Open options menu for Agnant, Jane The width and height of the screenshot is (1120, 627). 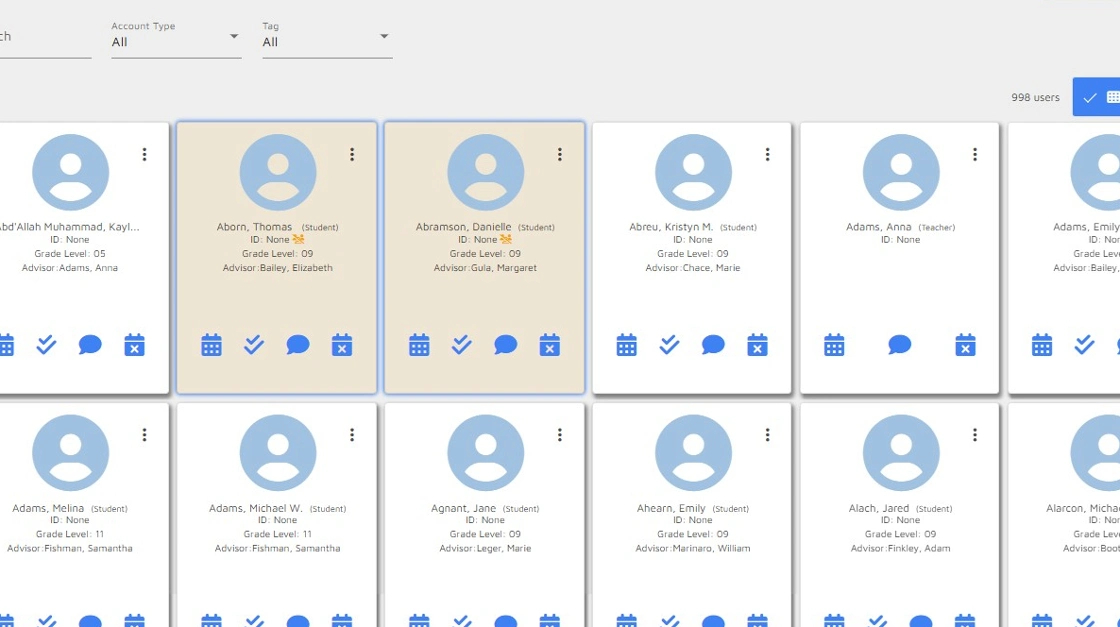tap(560, 435)
